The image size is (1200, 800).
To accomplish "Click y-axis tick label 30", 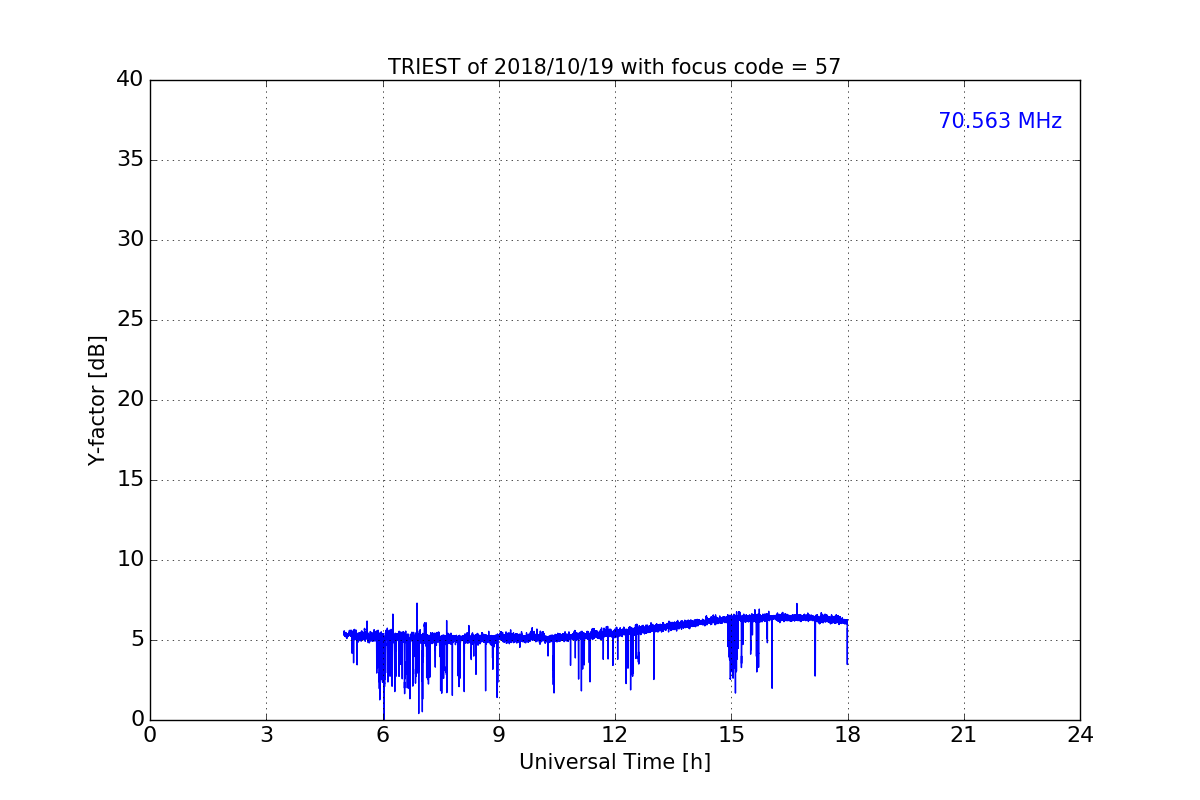I will [130, 240].
